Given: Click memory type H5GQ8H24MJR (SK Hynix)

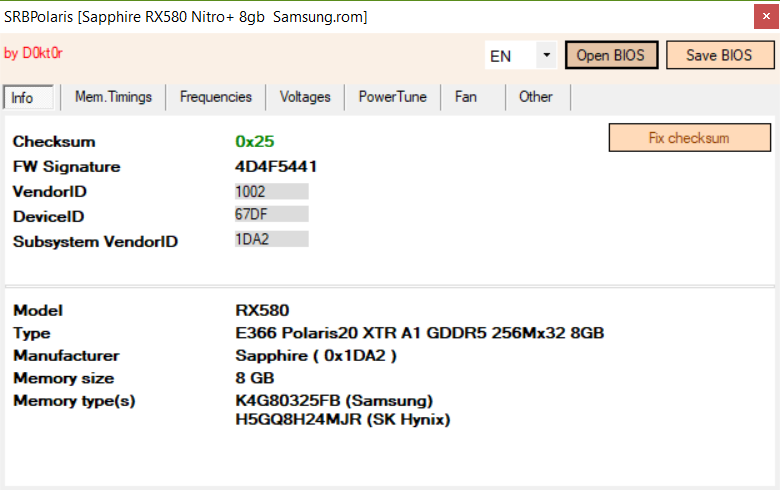Looking at the screenshot, I should [x=343, y=420].
